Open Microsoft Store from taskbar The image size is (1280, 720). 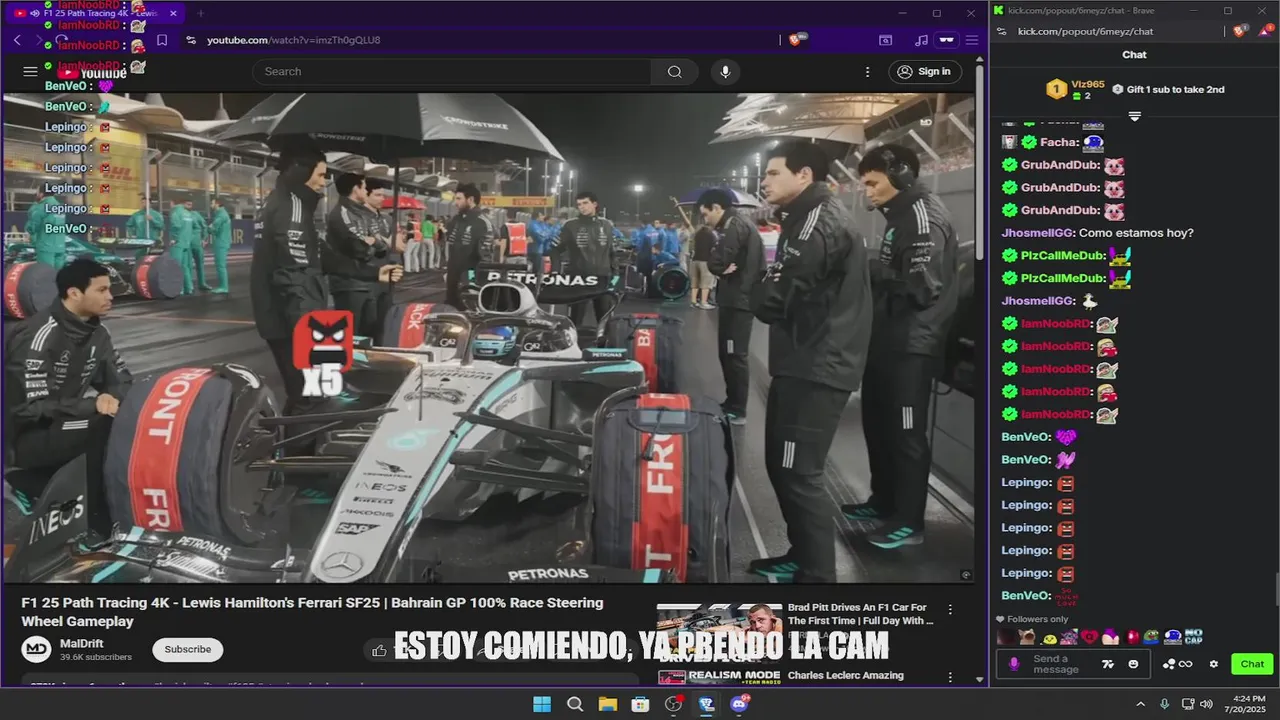[640, 704]
